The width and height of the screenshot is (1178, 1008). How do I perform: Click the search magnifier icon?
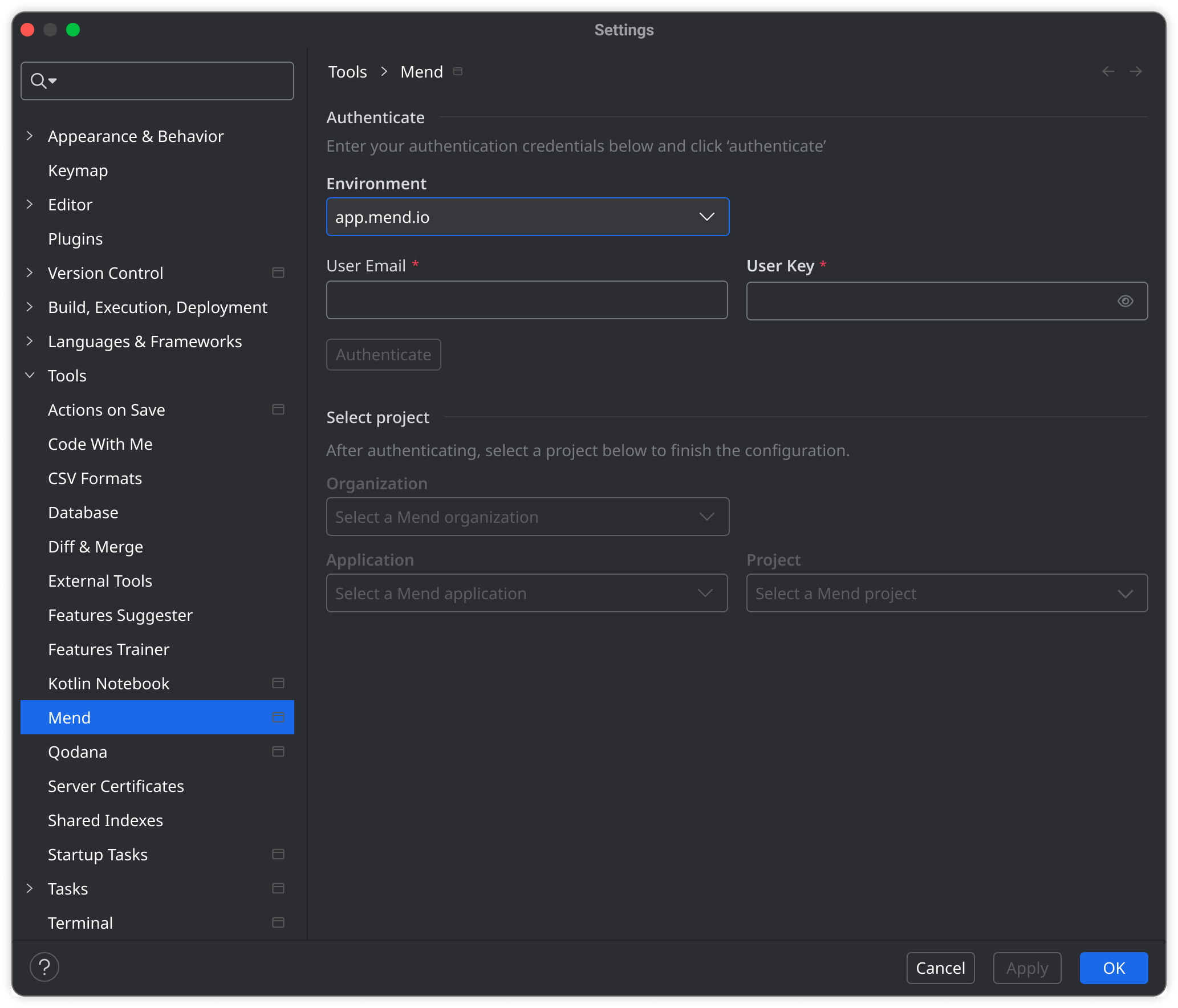coord(39,81)
